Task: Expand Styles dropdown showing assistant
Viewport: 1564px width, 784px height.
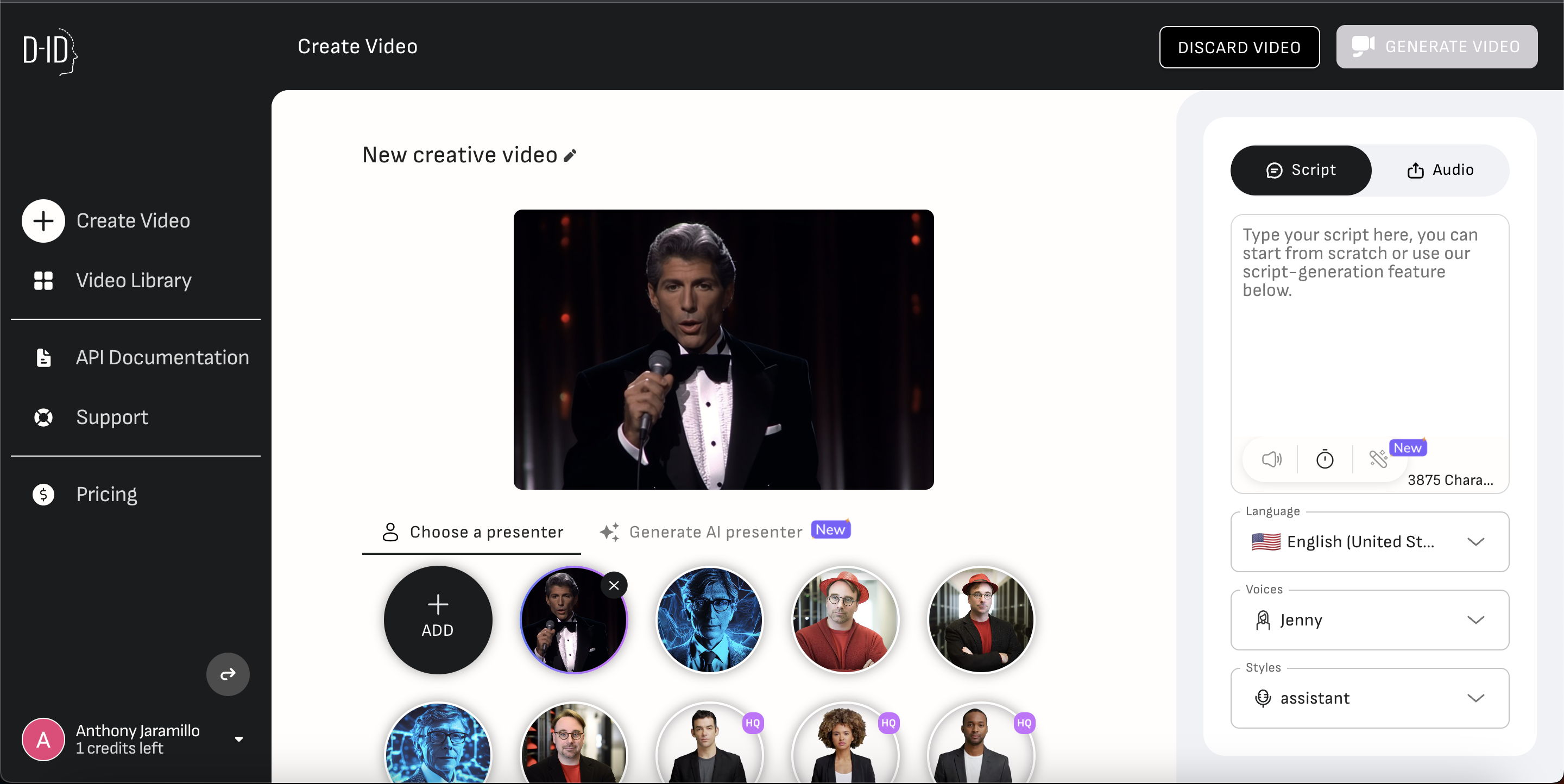Action: (x=1370, y=698)
